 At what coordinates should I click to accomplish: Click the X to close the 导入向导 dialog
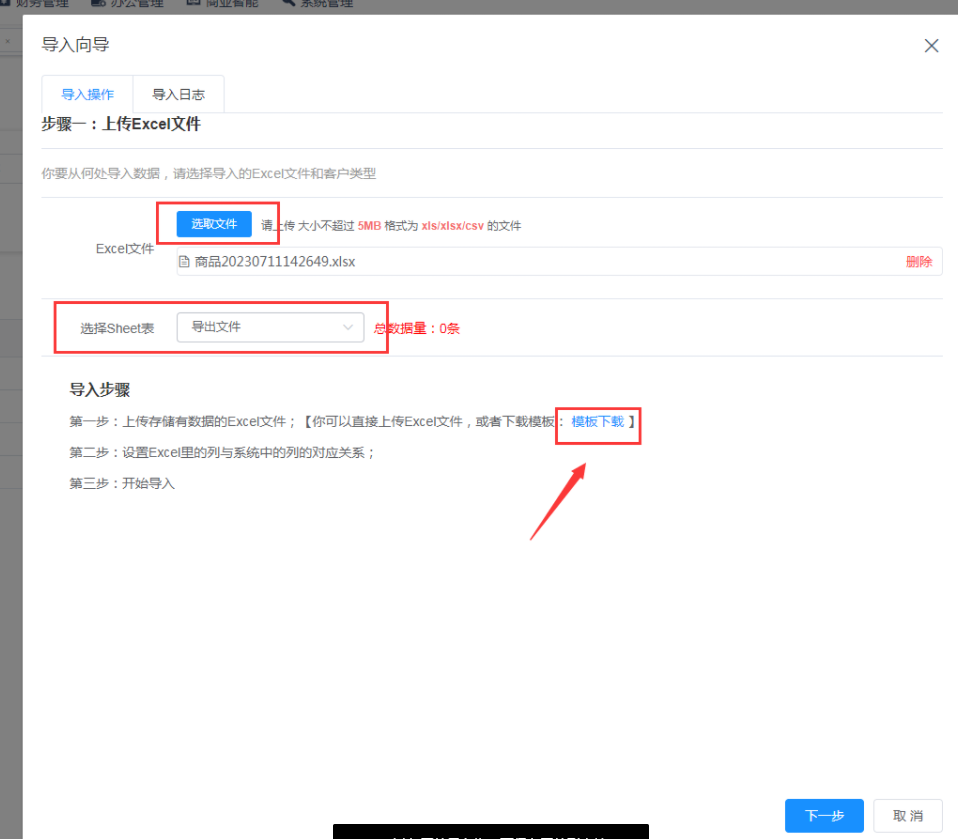931,45
